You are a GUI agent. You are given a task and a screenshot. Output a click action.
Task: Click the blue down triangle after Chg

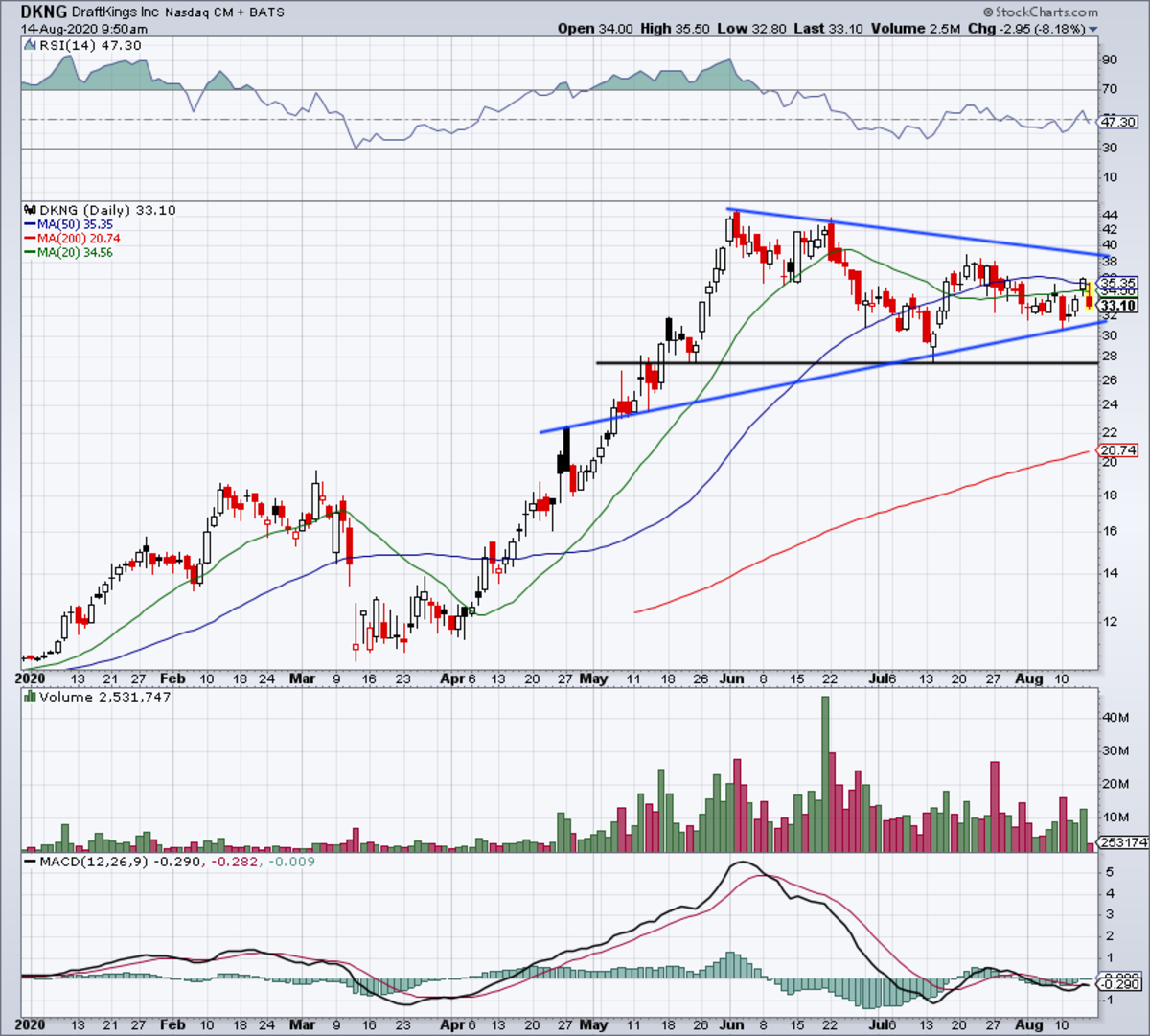tap(1092, 30)
